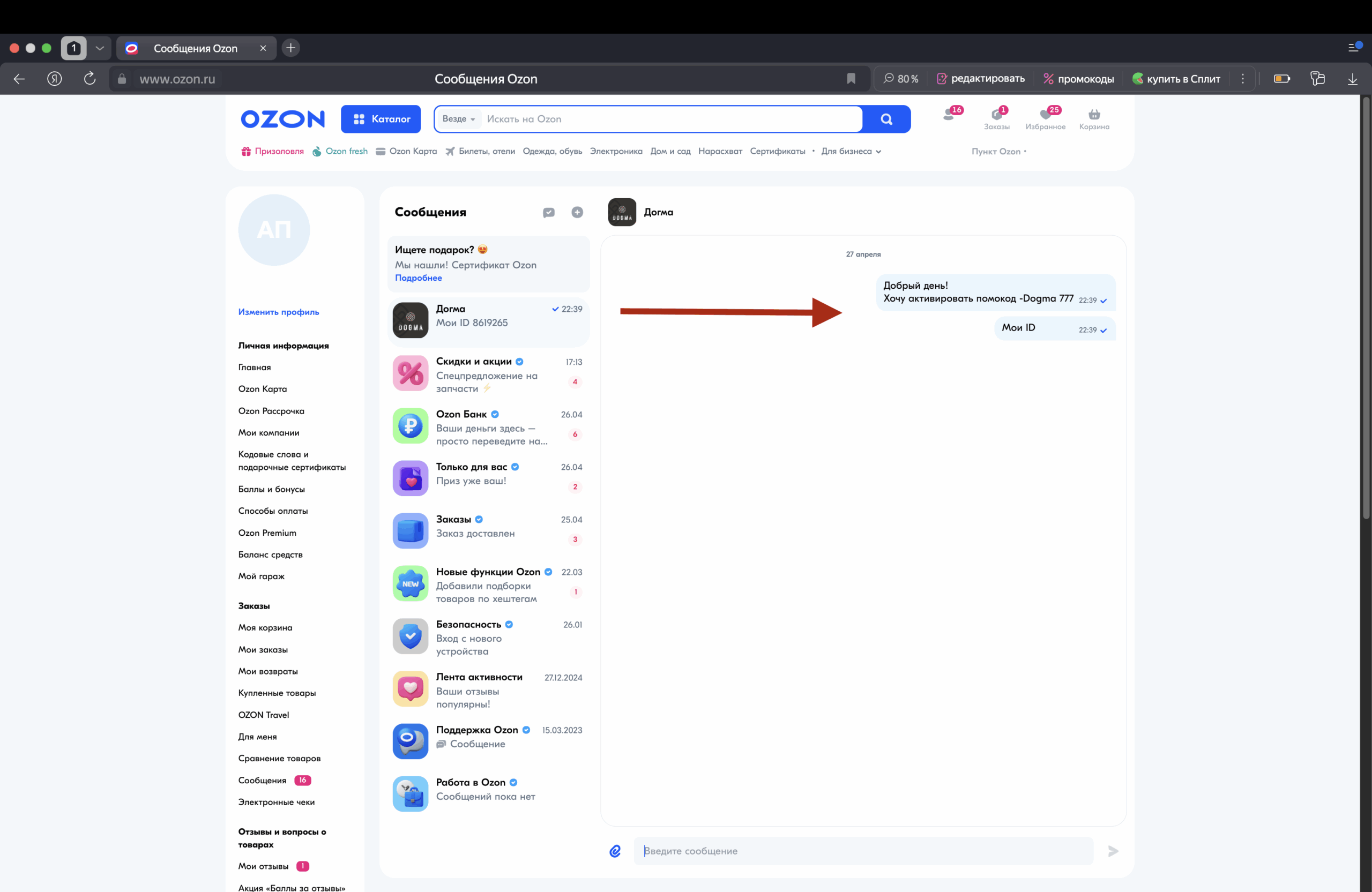Open Заказы icon in header
The height and width of the screenshot is (892, 1372).
[x=997, y=118]
